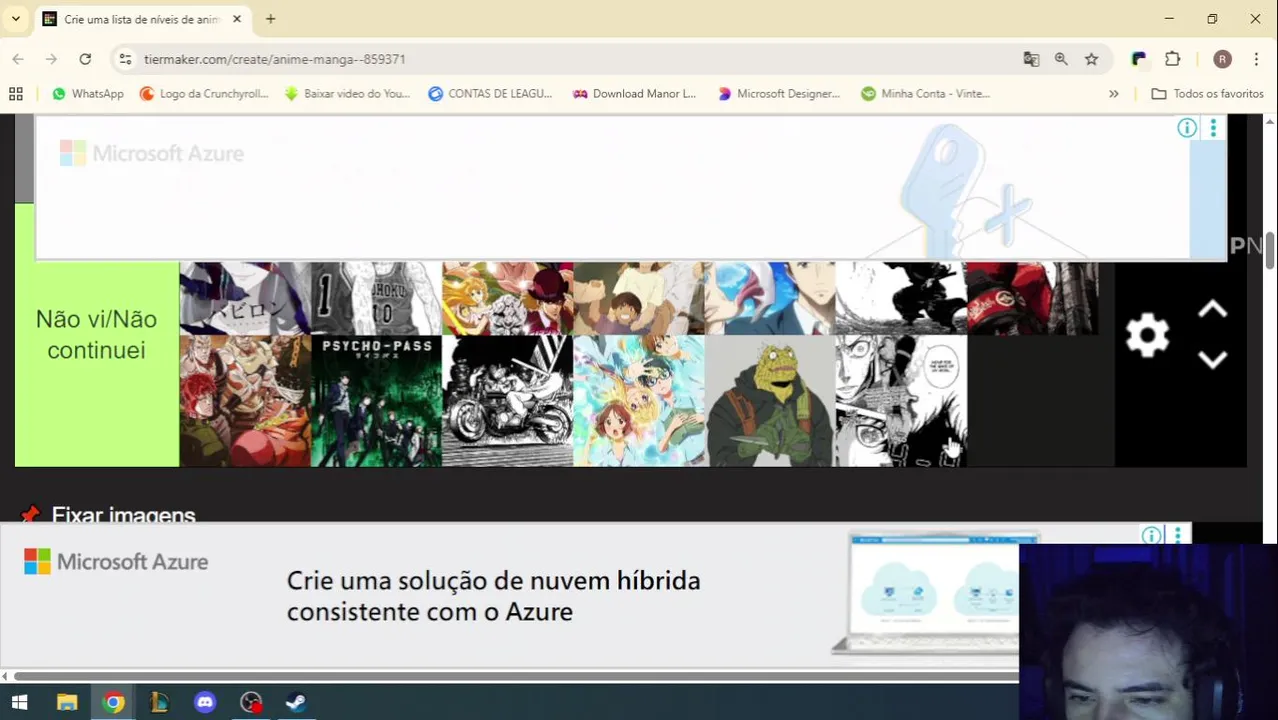This screenshot has height=720, width=1278.
Task: Go forward in browser history
Action: point(51,59)
